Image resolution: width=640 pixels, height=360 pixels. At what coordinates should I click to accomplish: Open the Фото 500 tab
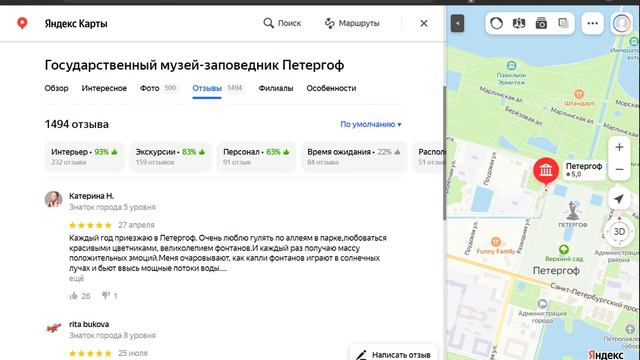point(158,88)
